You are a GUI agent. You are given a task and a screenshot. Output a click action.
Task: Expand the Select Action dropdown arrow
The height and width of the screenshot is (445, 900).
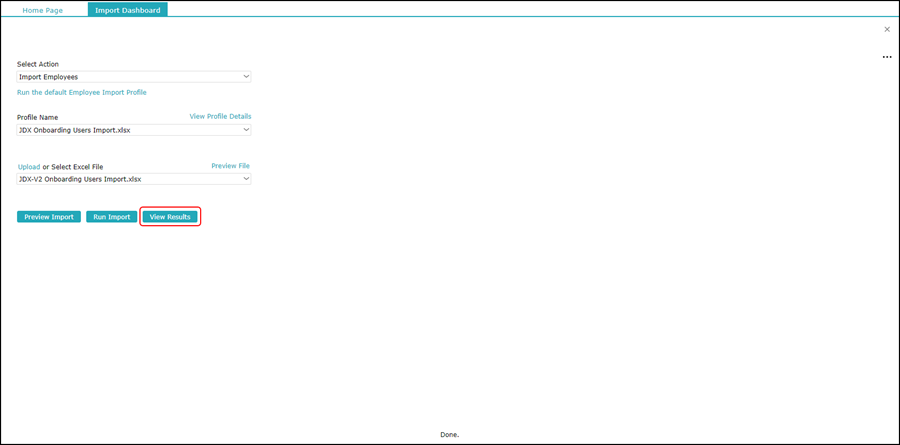coord(245,76)
